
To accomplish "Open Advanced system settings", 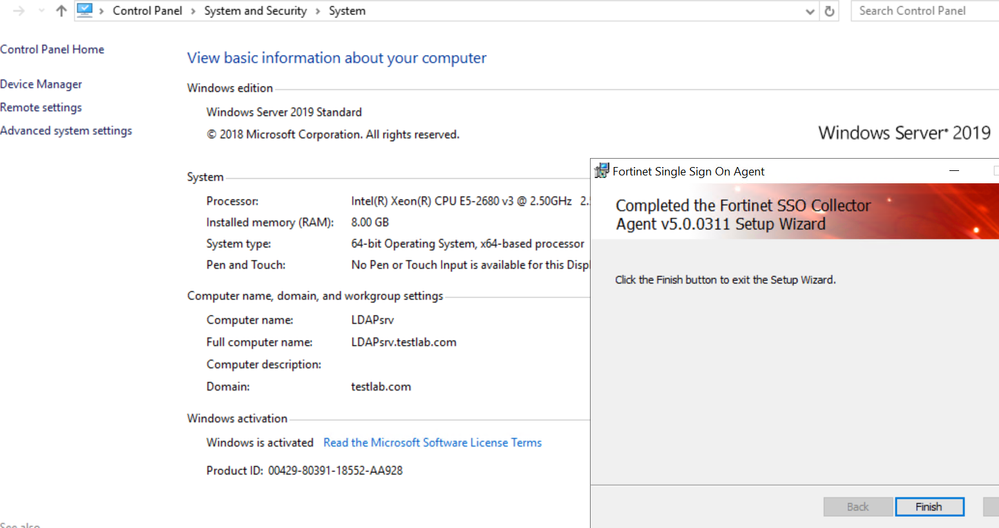I will (66, 130).
